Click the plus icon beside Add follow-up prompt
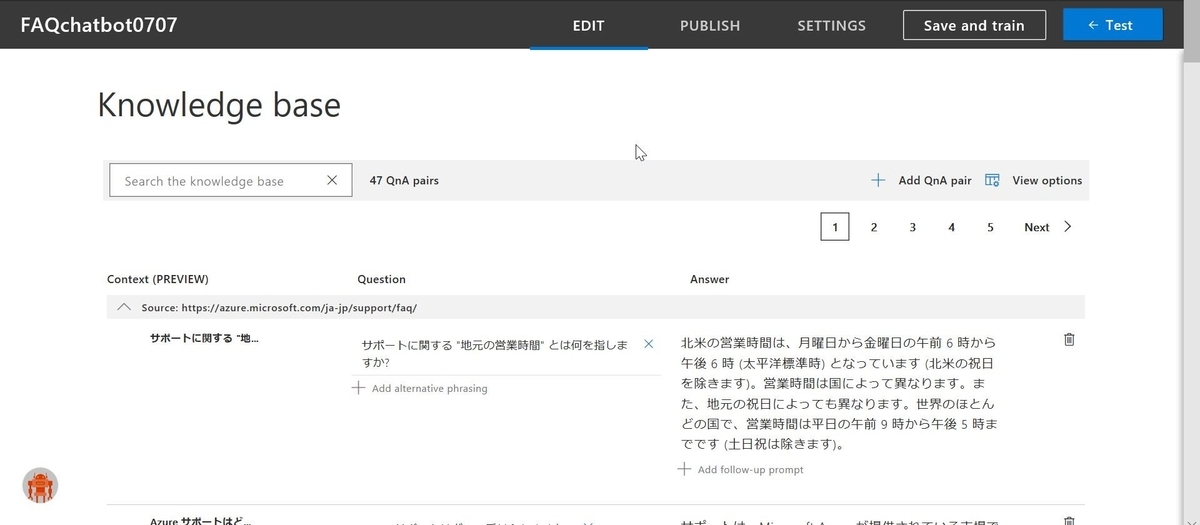Screen dimensions: 1200x525 (x=684, y=469)
